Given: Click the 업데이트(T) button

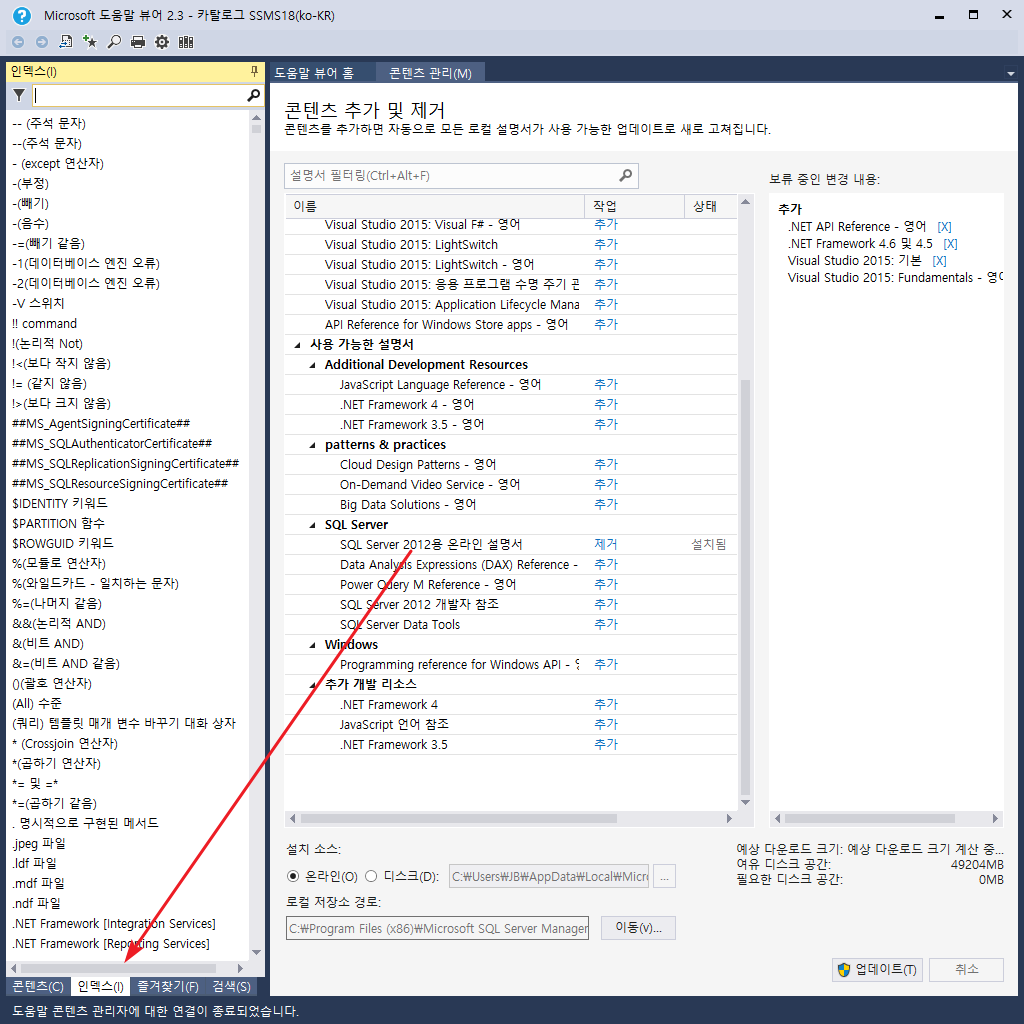Looking at the screenshot, I should [x=877, y=970].
